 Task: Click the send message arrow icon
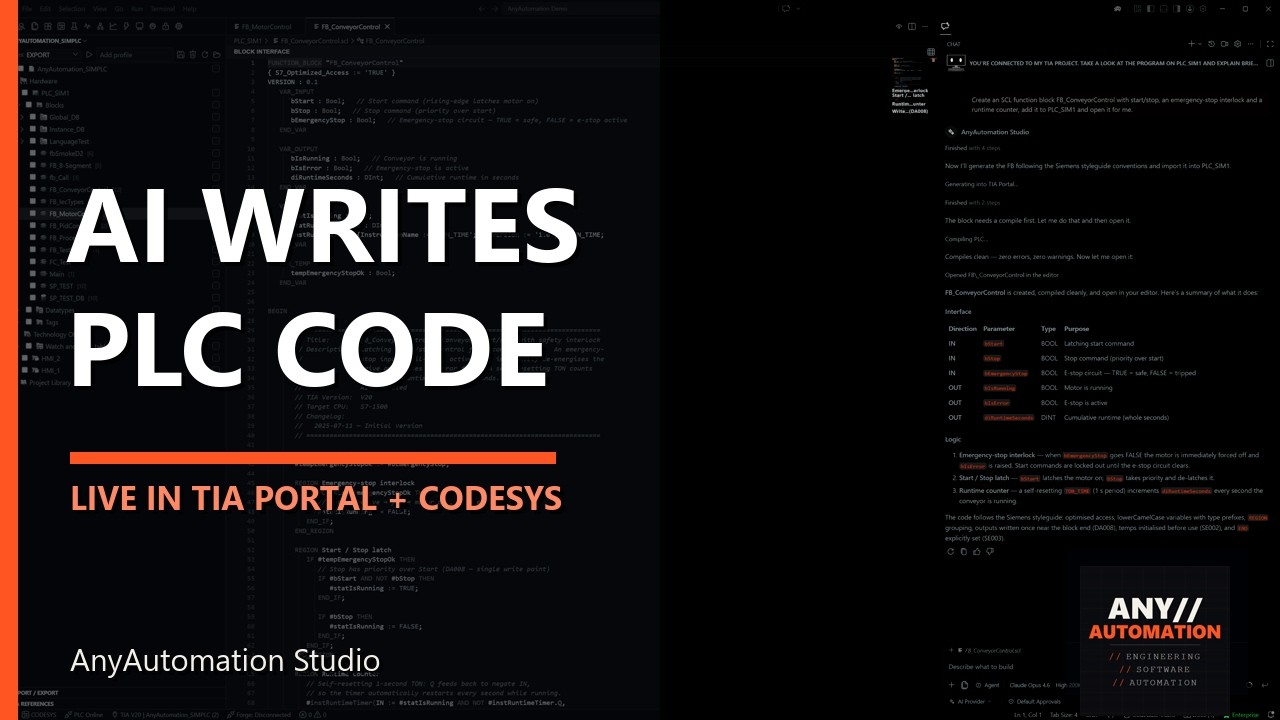1266,685
